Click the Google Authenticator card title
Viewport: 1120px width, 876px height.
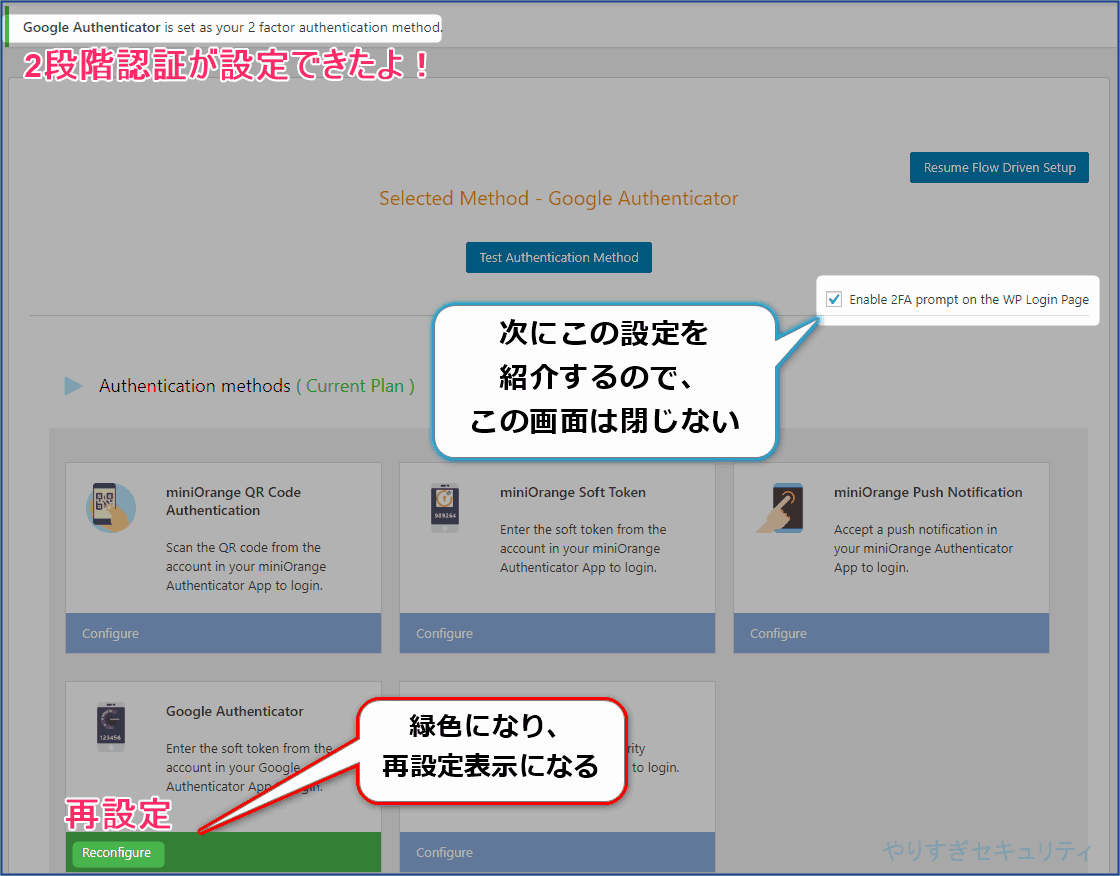coord(234,711)
